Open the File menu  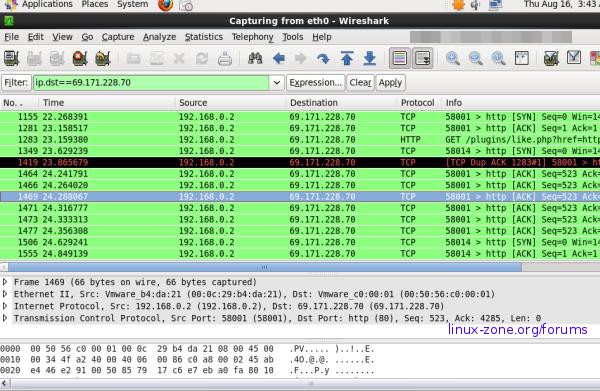click(11, 37)
